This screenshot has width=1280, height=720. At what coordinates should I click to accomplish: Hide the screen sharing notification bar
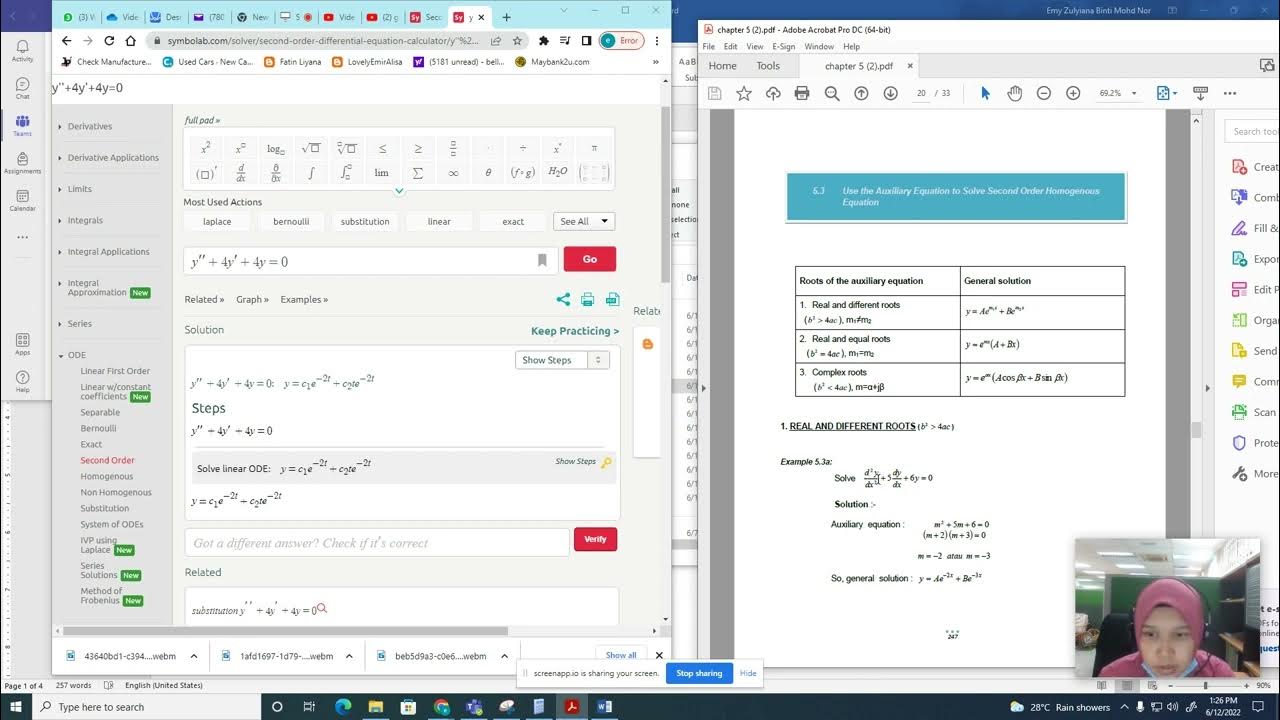coord(748,673)
